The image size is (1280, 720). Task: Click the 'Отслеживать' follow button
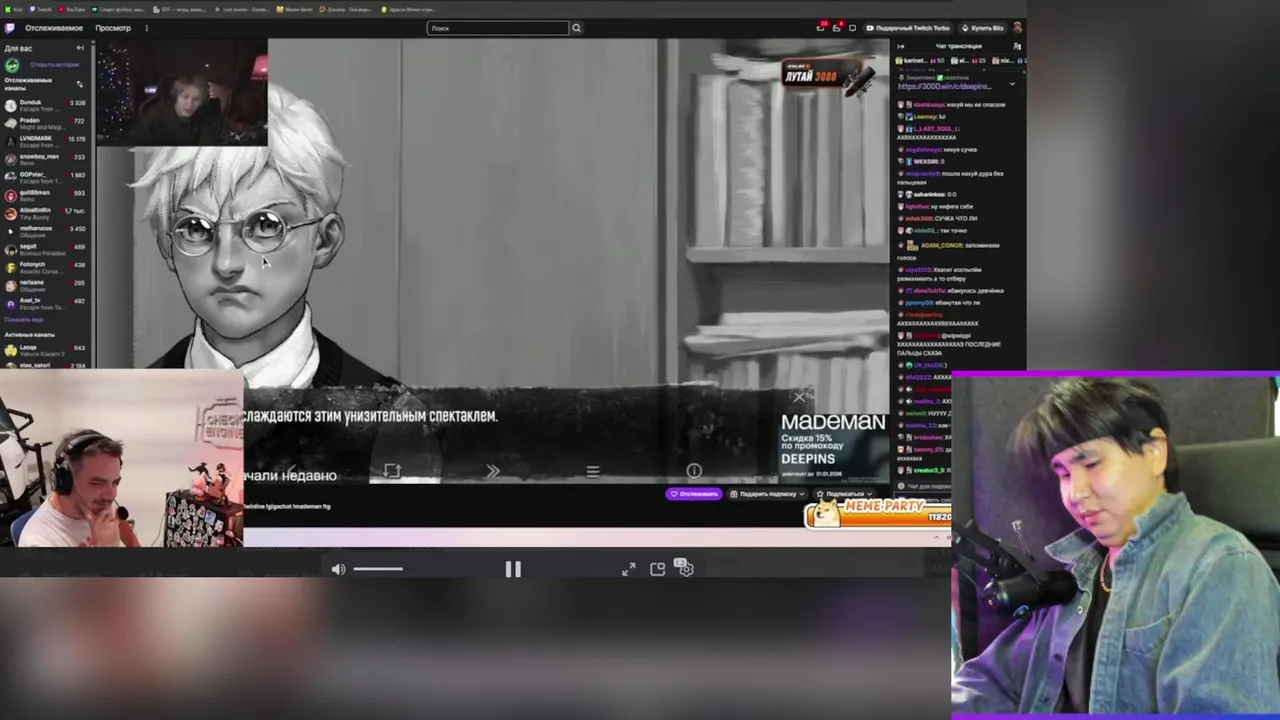tap(694, 494)
